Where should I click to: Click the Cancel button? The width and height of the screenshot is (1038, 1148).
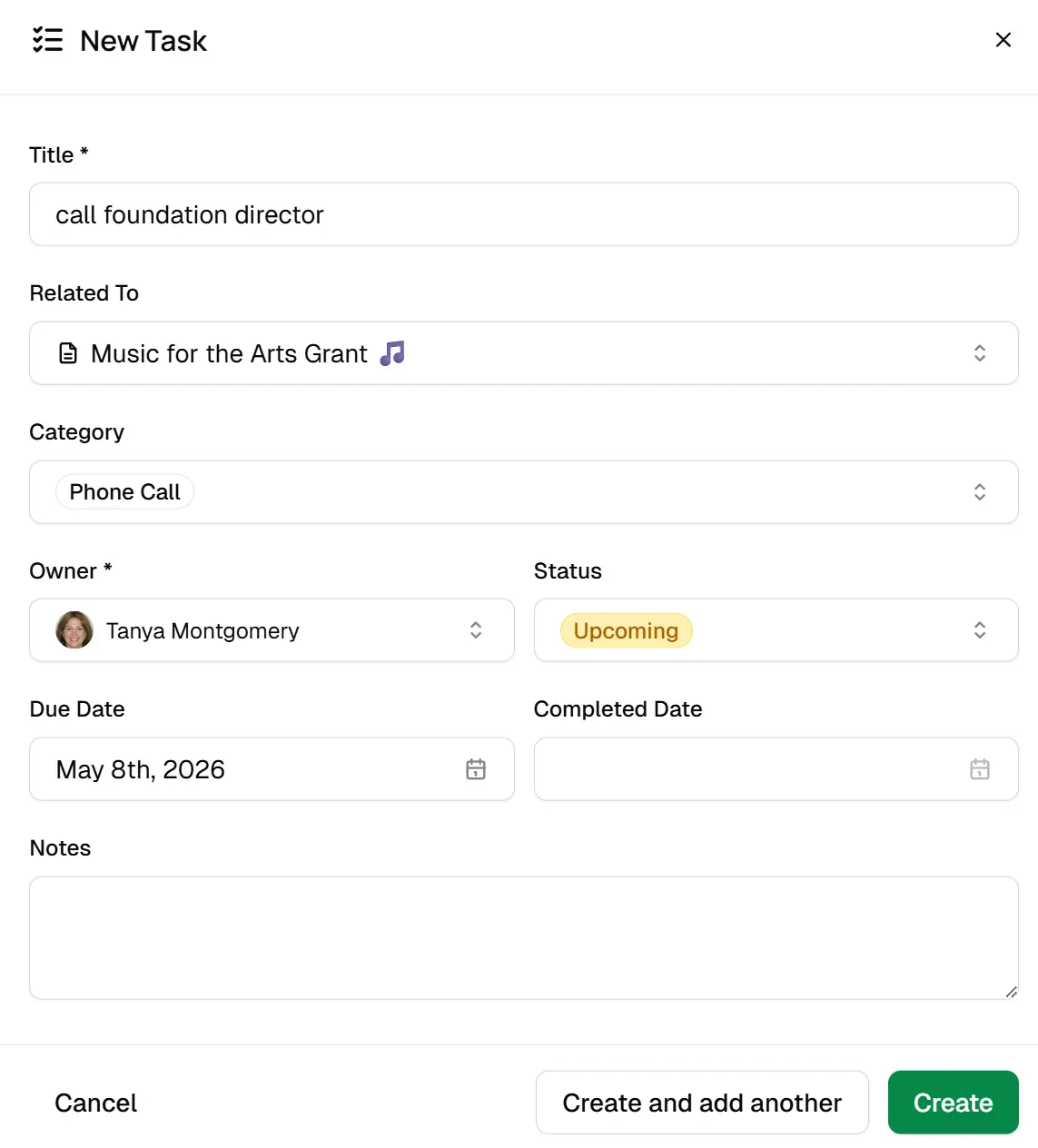[x=96, y=1103]
